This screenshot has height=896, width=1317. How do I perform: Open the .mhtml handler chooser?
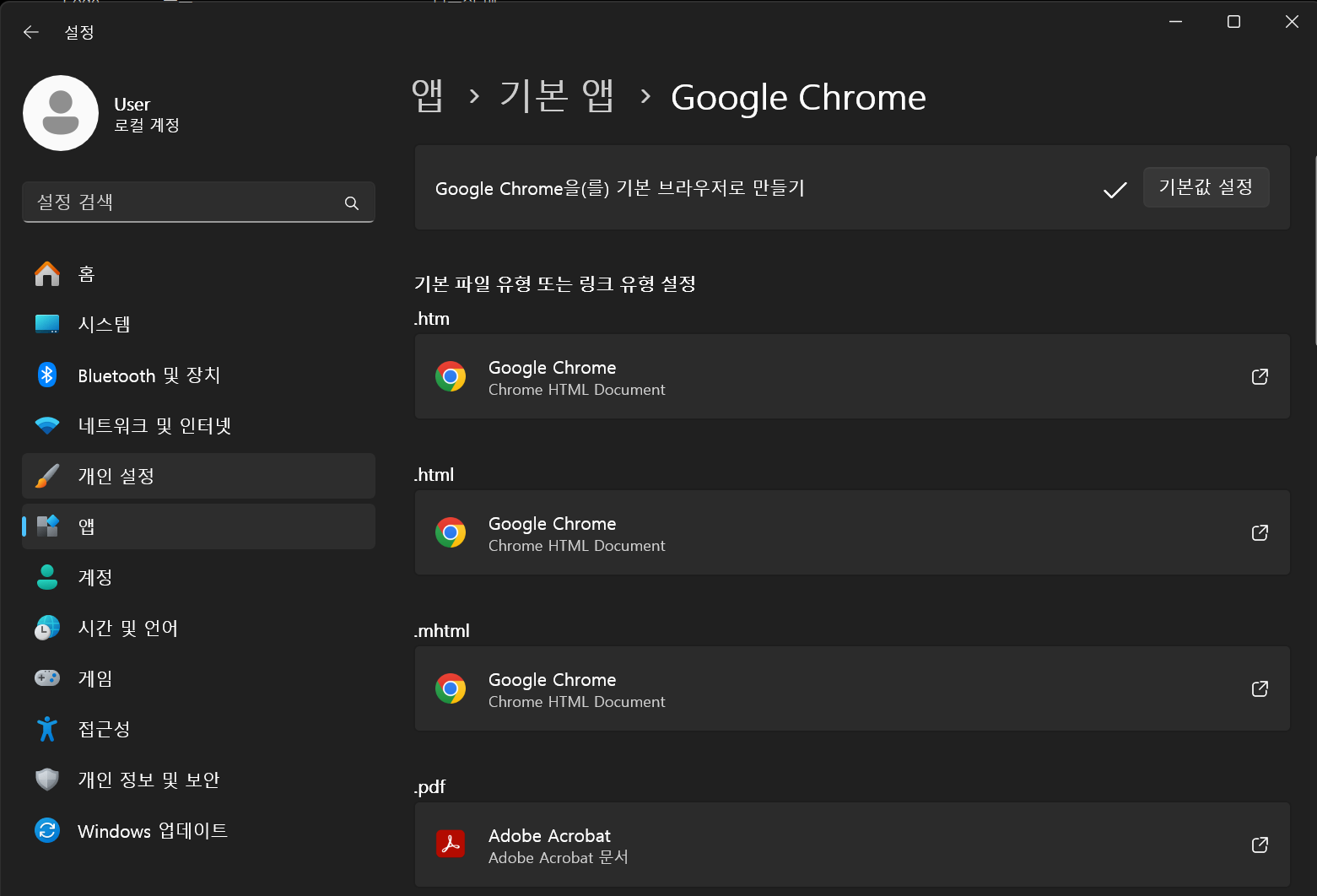point(851,688)
